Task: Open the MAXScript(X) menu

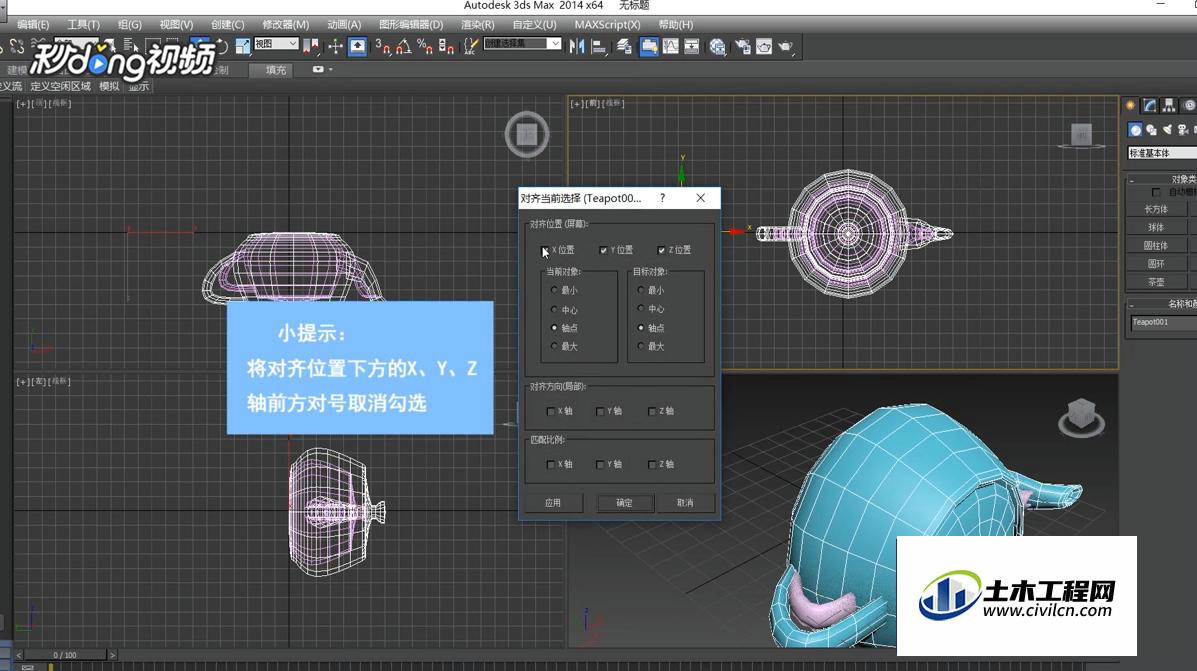Action: tap(608, 24)
